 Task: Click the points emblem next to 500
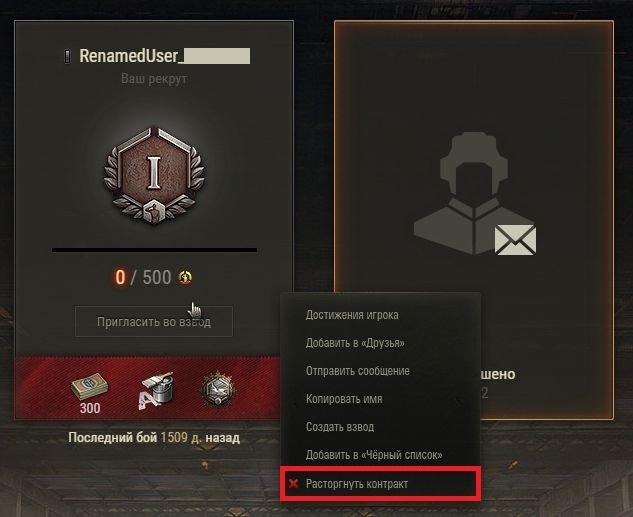pyautogui.click(x=185, y=277)
